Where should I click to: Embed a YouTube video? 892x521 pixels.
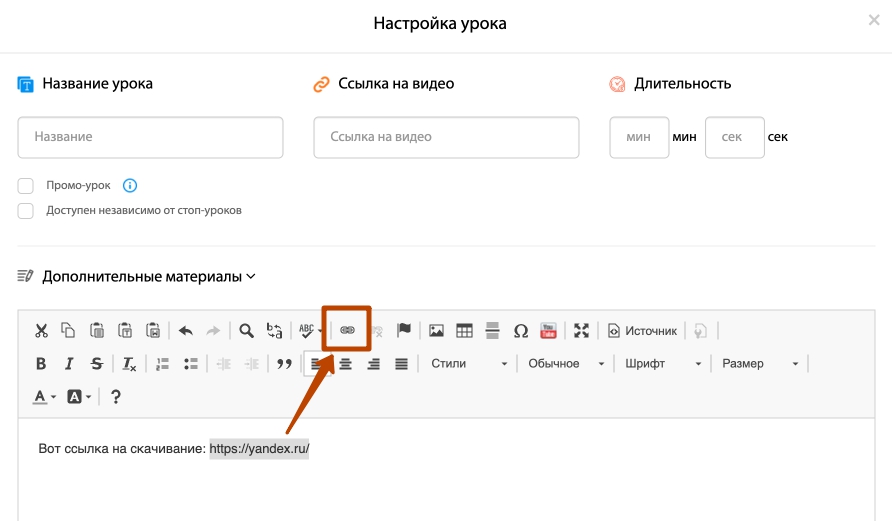pos(548,330)
